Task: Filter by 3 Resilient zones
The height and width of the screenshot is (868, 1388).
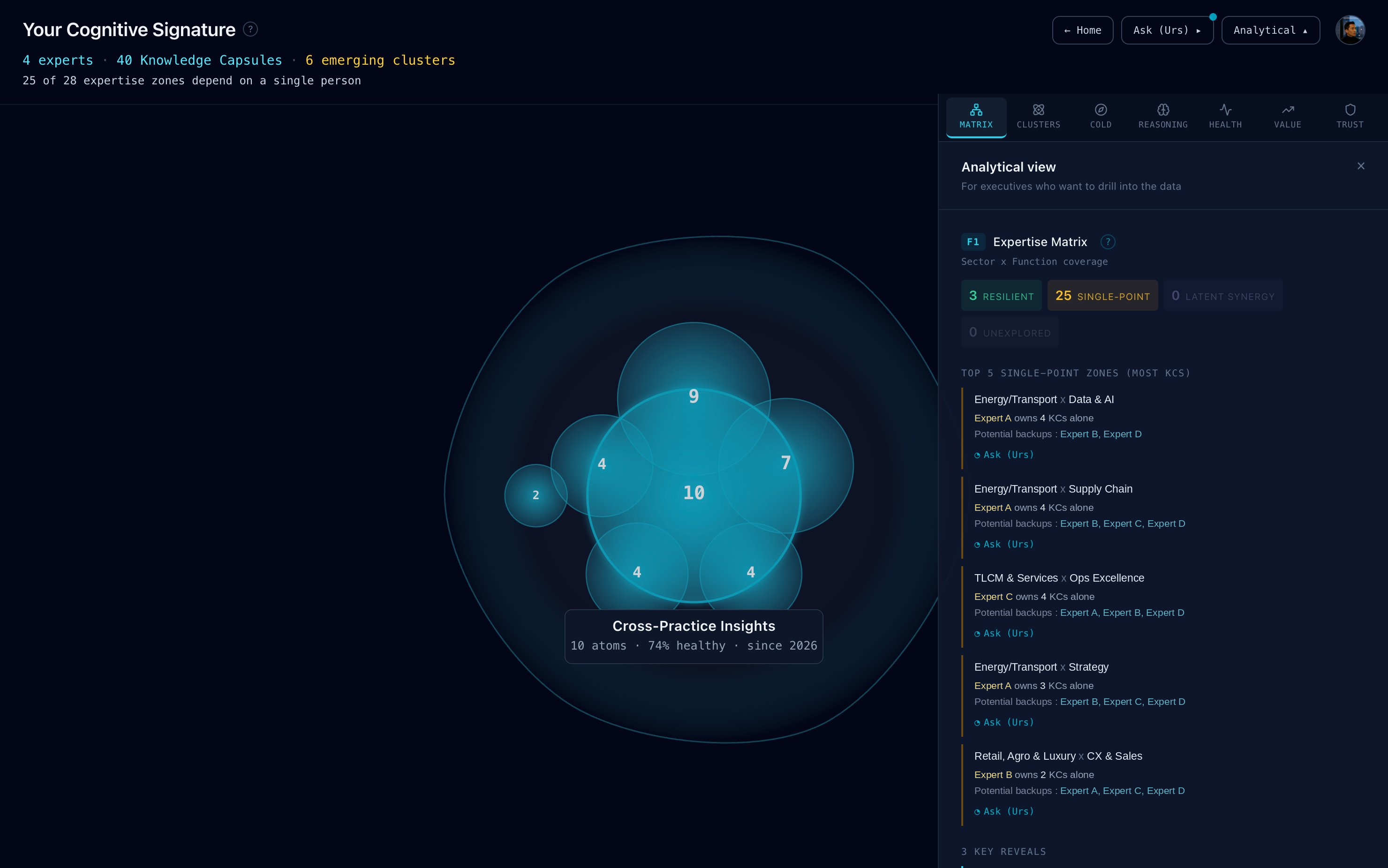Action: [1001, 296]
